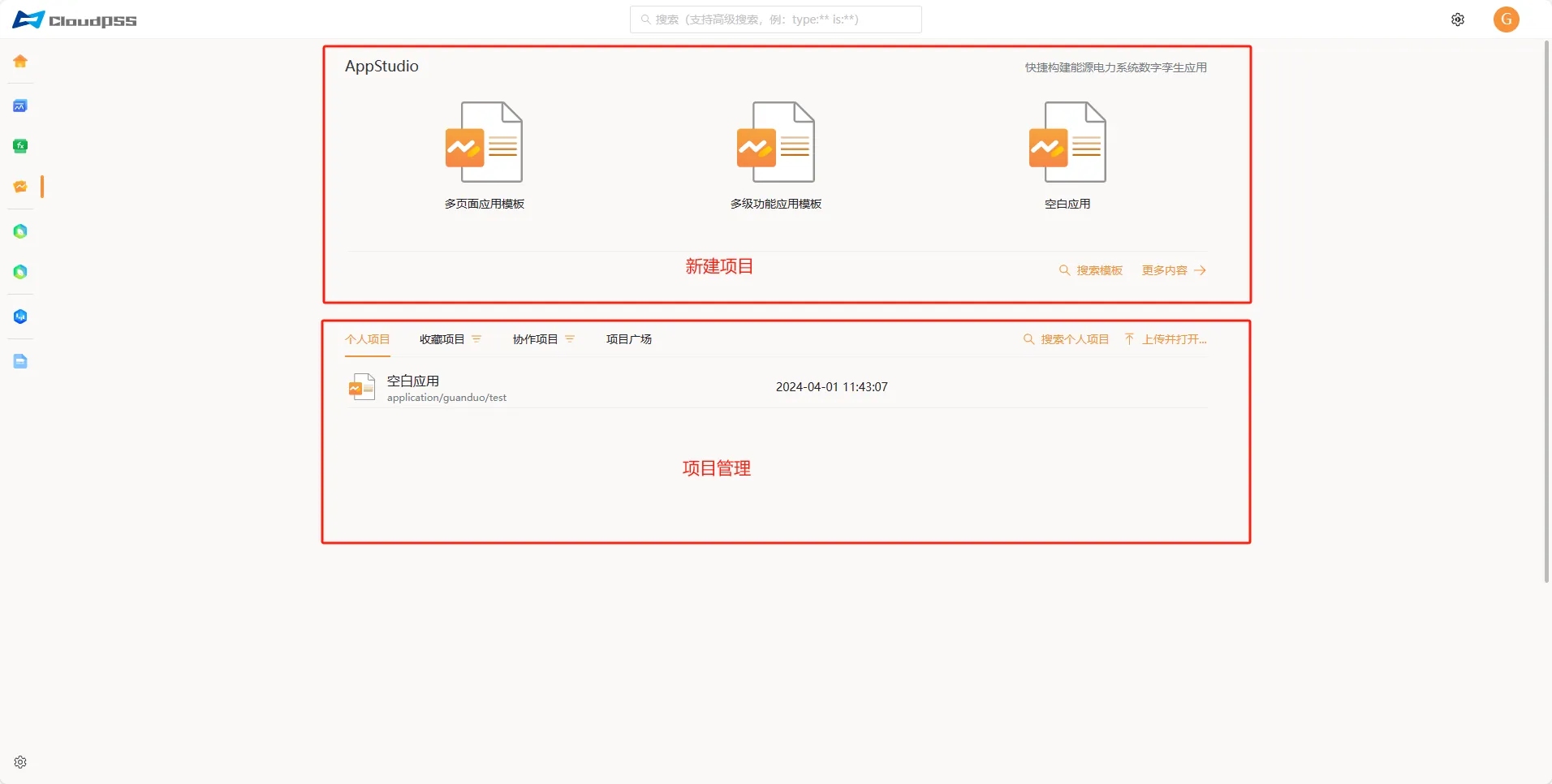This screenshot has width=1552, height=784.
Task: Open the 协作项目 filter dropdown icon
Action: pyautogui.click(x=570, y=339)
